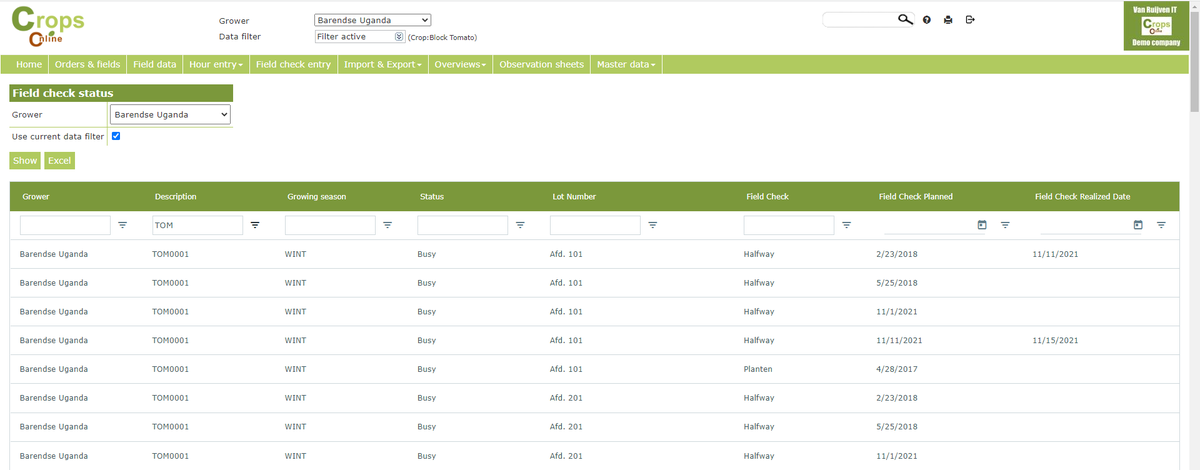
Task: Open calendar picker for Field Check Planned
Action: point(982,225)
